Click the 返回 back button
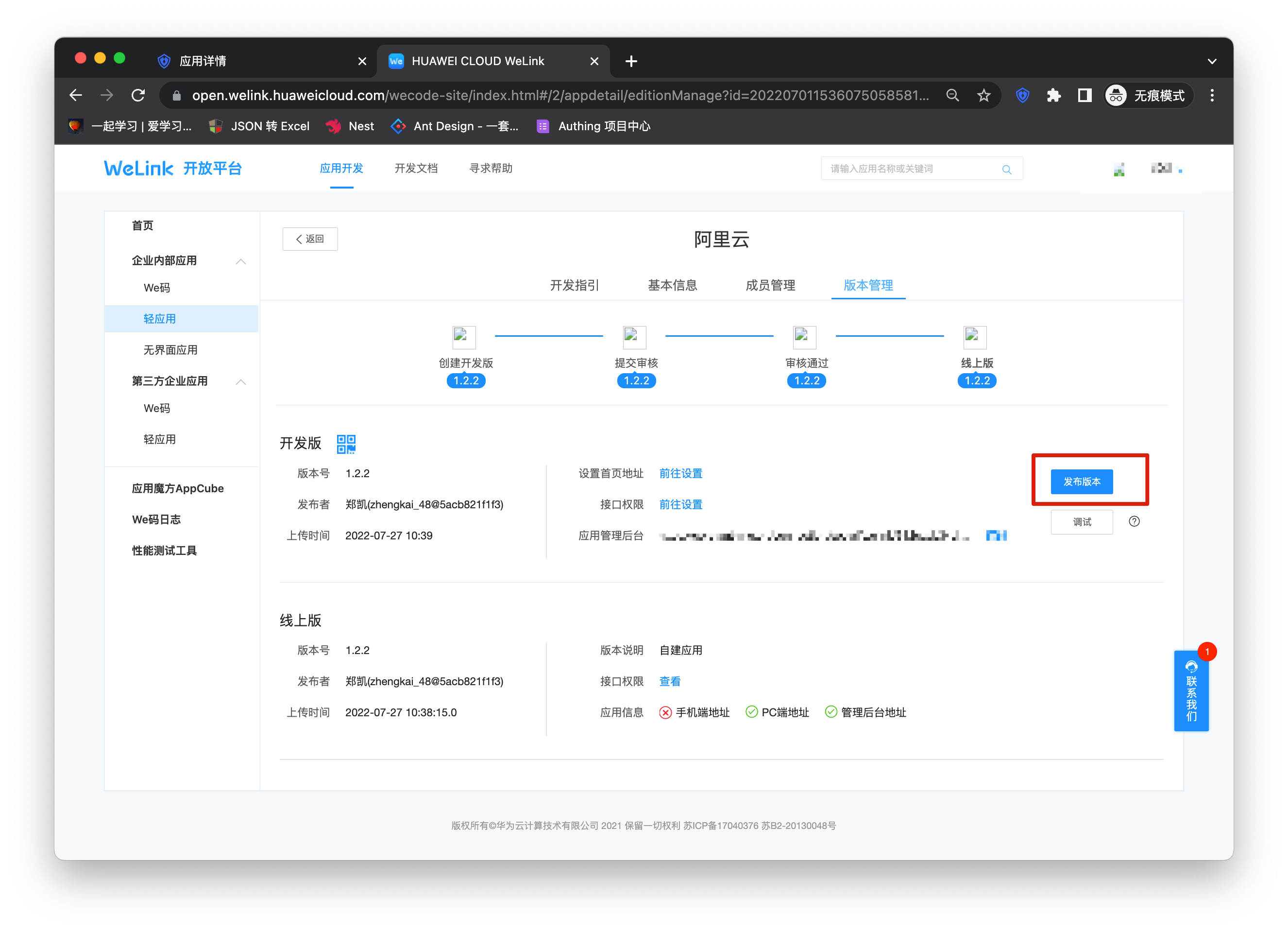Screen dimensions: 1288x932 tap(310, 239)
